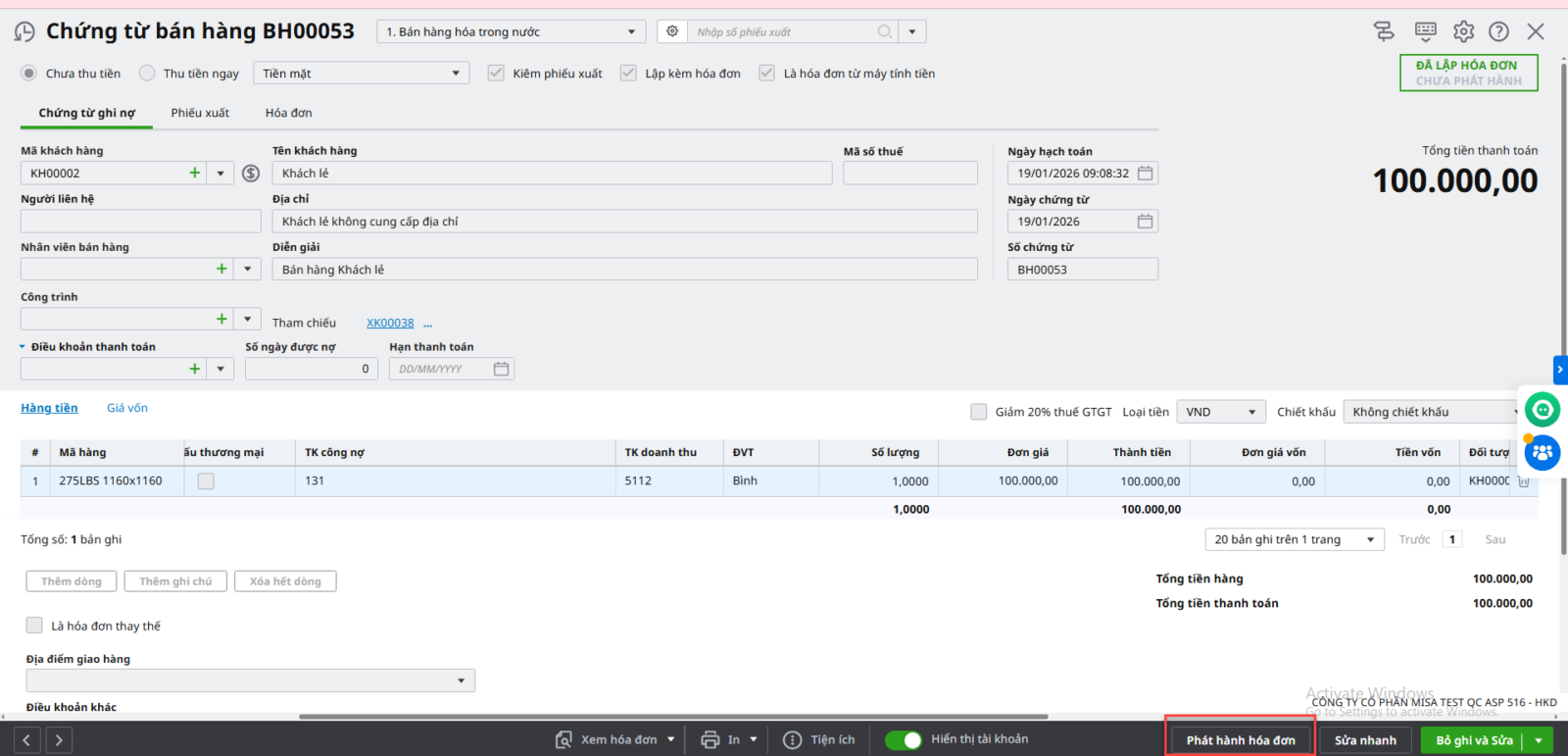Toggle the Hiển thị tài khoản switch
The height and width of the screenshot is (756, 1568).
(x=904, y=740)
